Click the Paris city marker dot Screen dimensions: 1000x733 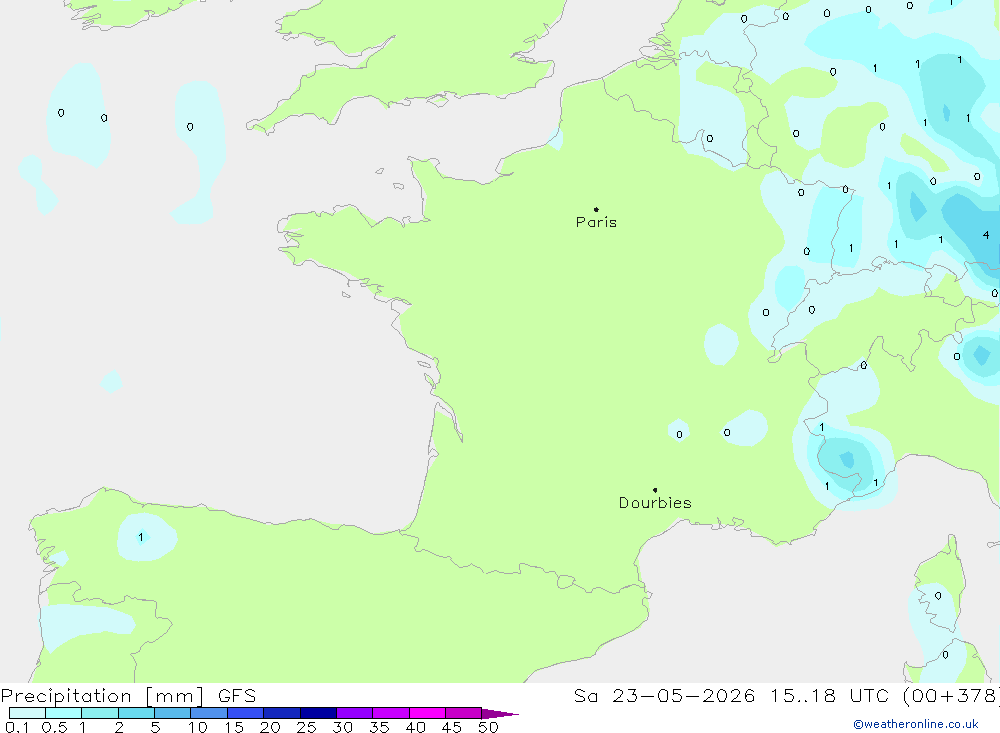pyautogui.click(x=596, y=209)
